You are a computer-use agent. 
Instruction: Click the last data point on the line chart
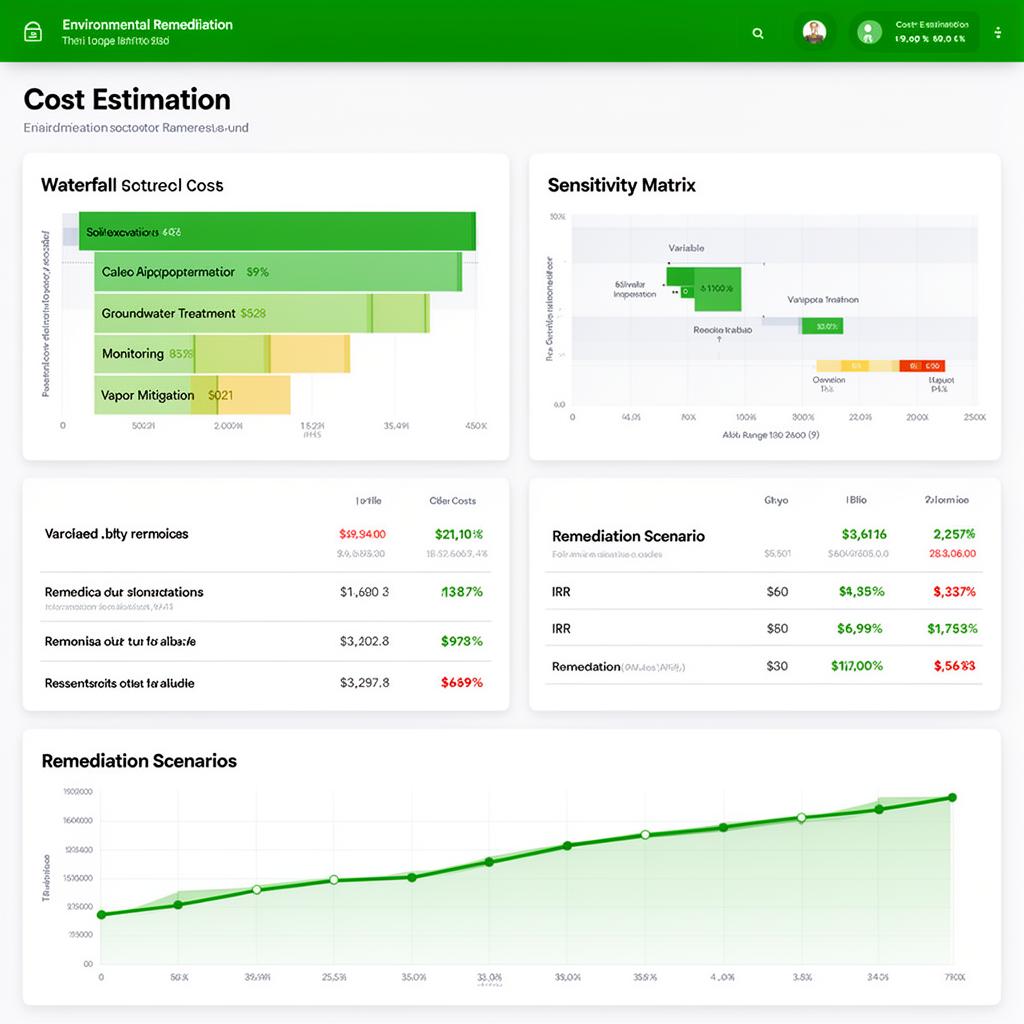[x=952, y=797]
